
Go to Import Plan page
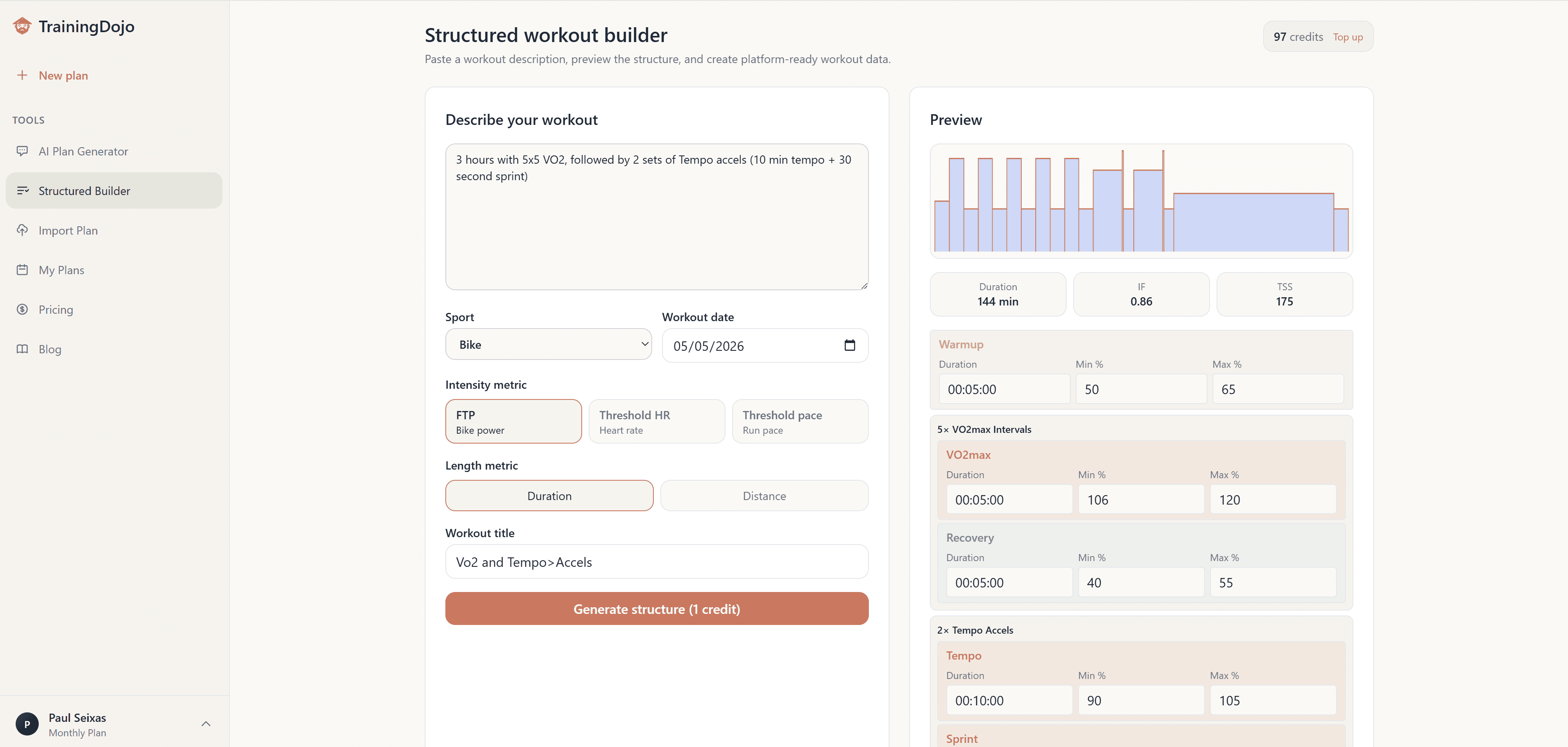pos(114,230)
